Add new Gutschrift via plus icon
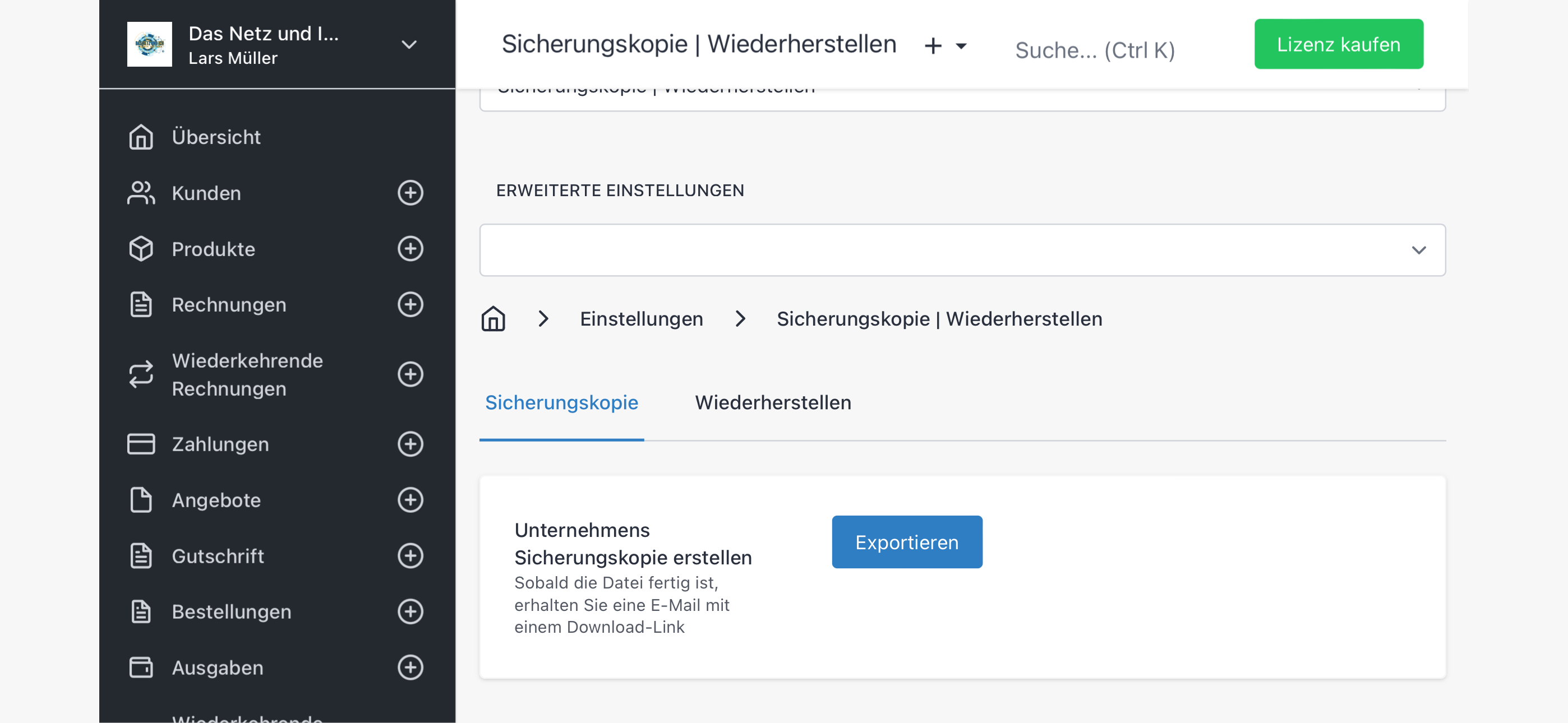1568x723 pixels. 411,555
